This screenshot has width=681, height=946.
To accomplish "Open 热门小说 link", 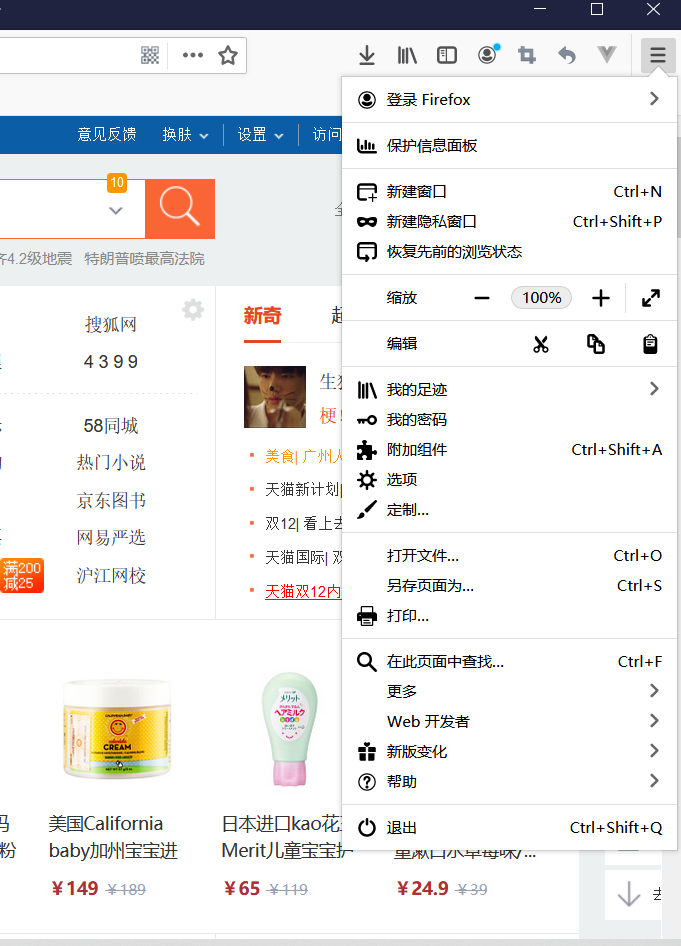I will [x=110, y=463].
